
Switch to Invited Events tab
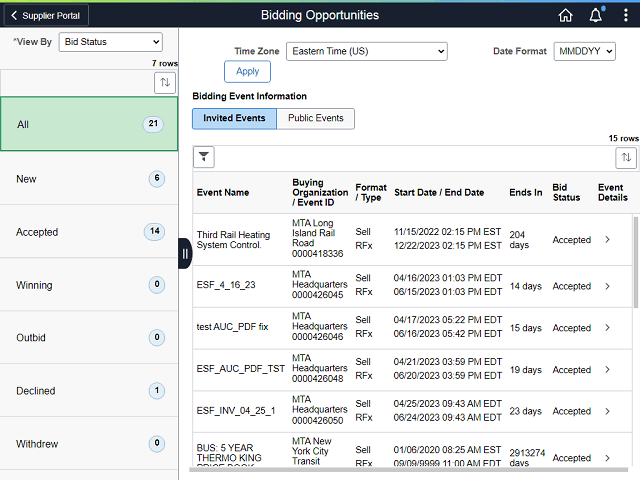click(234, 118)
